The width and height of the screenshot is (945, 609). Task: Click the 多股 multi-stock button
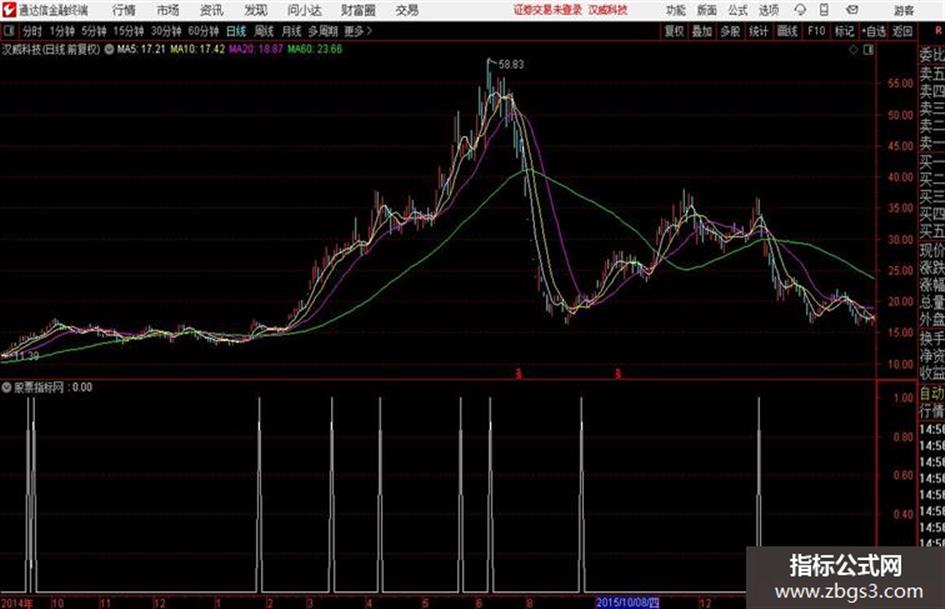(x=730, y=31)
